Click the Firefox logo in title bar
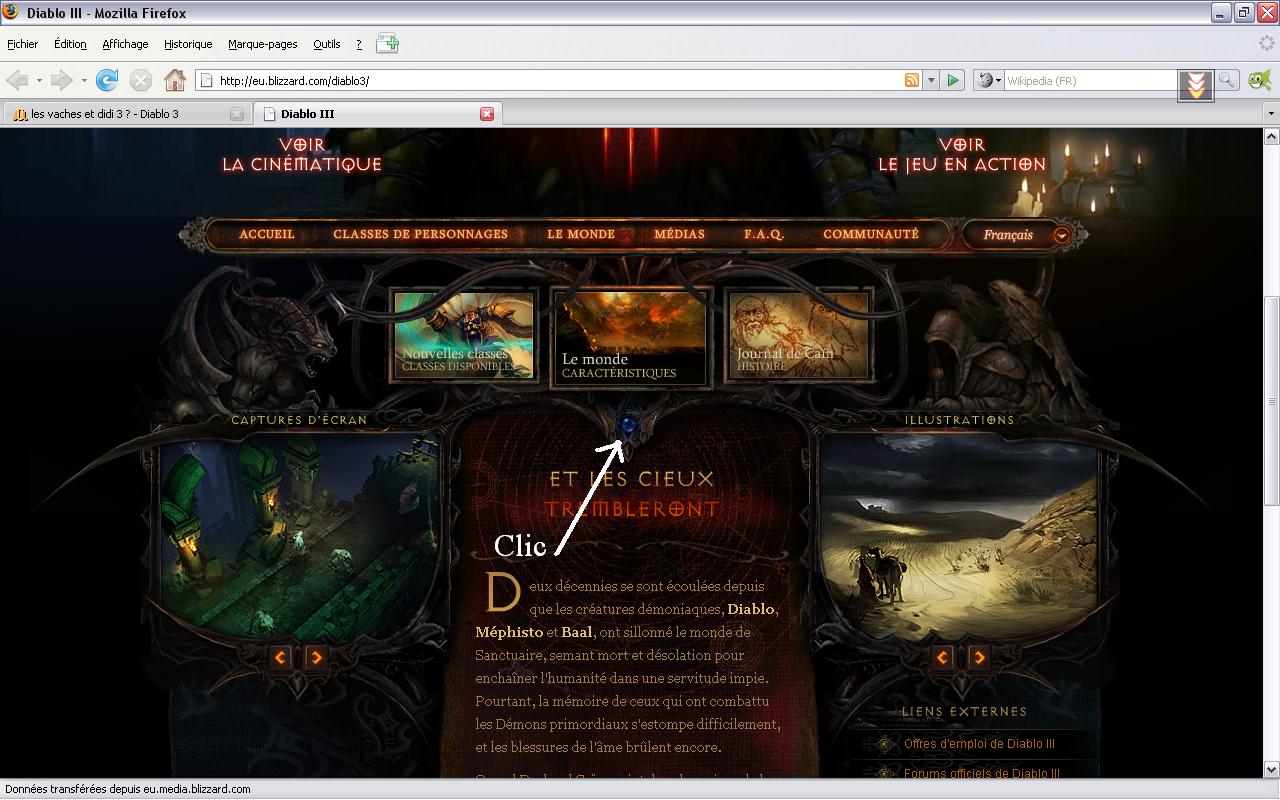 [11, 13]
